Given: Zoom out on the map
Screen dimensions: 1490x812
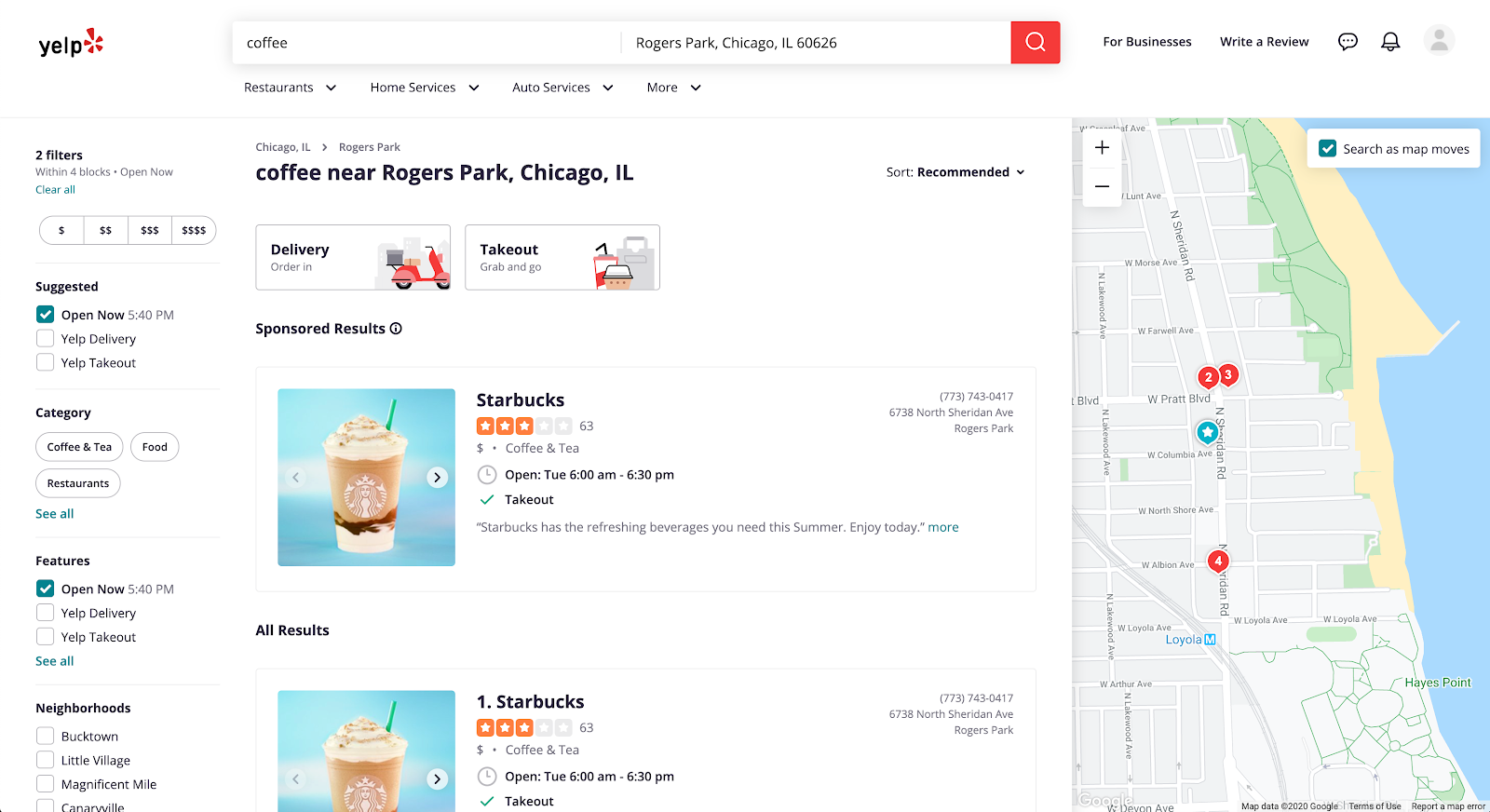Looking at the screenshot, I should 1102,186.
